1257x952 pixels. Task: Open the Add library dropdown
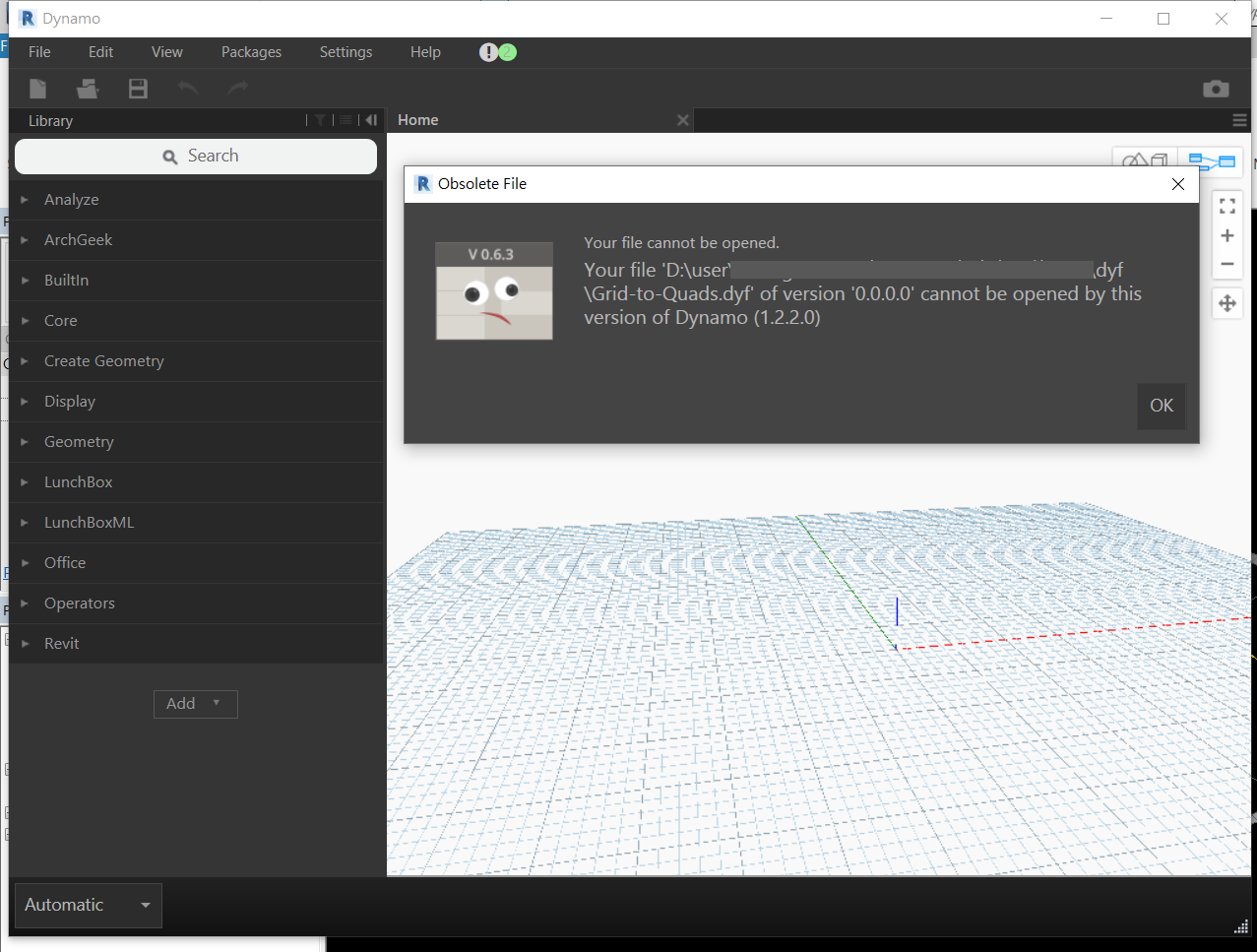196,704
